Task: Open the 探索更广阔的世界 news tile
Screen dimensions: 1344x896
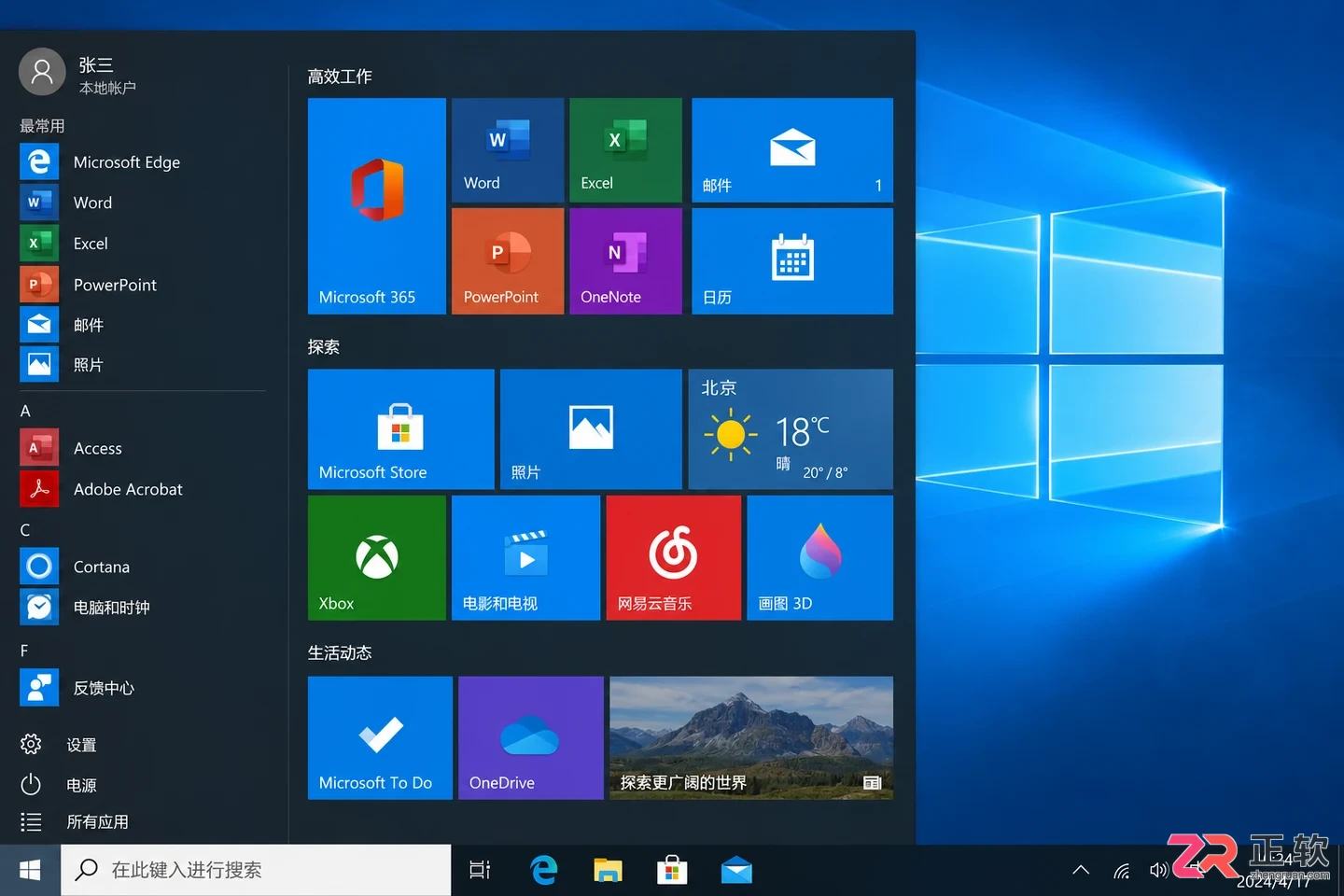Action: tap(751, 737)
